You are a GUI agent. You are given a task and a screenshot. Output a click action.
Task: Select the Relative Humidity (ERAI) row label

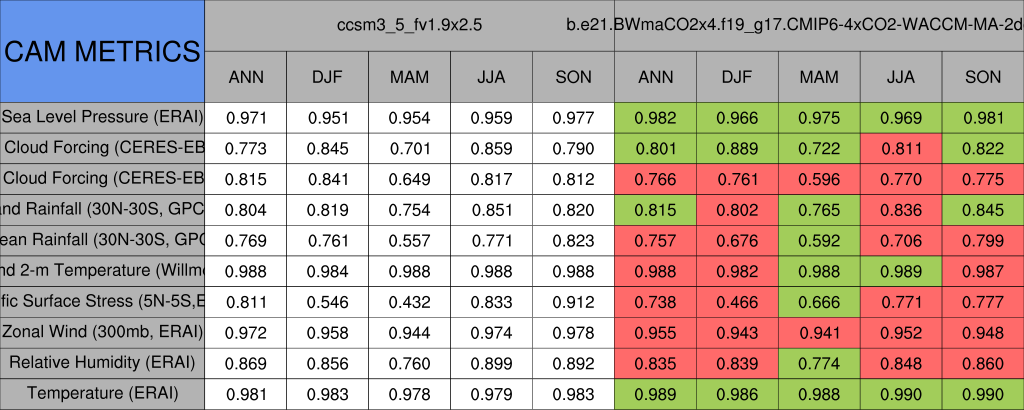(x=102, y=362)
